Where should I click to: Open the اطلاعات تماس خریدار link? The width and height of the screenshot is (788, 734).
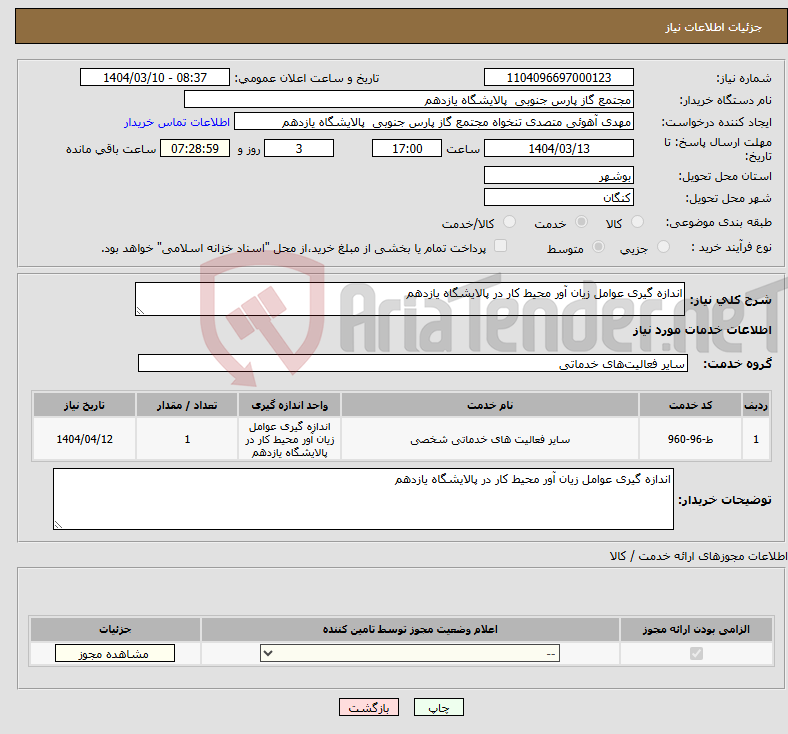pos(177,122)
